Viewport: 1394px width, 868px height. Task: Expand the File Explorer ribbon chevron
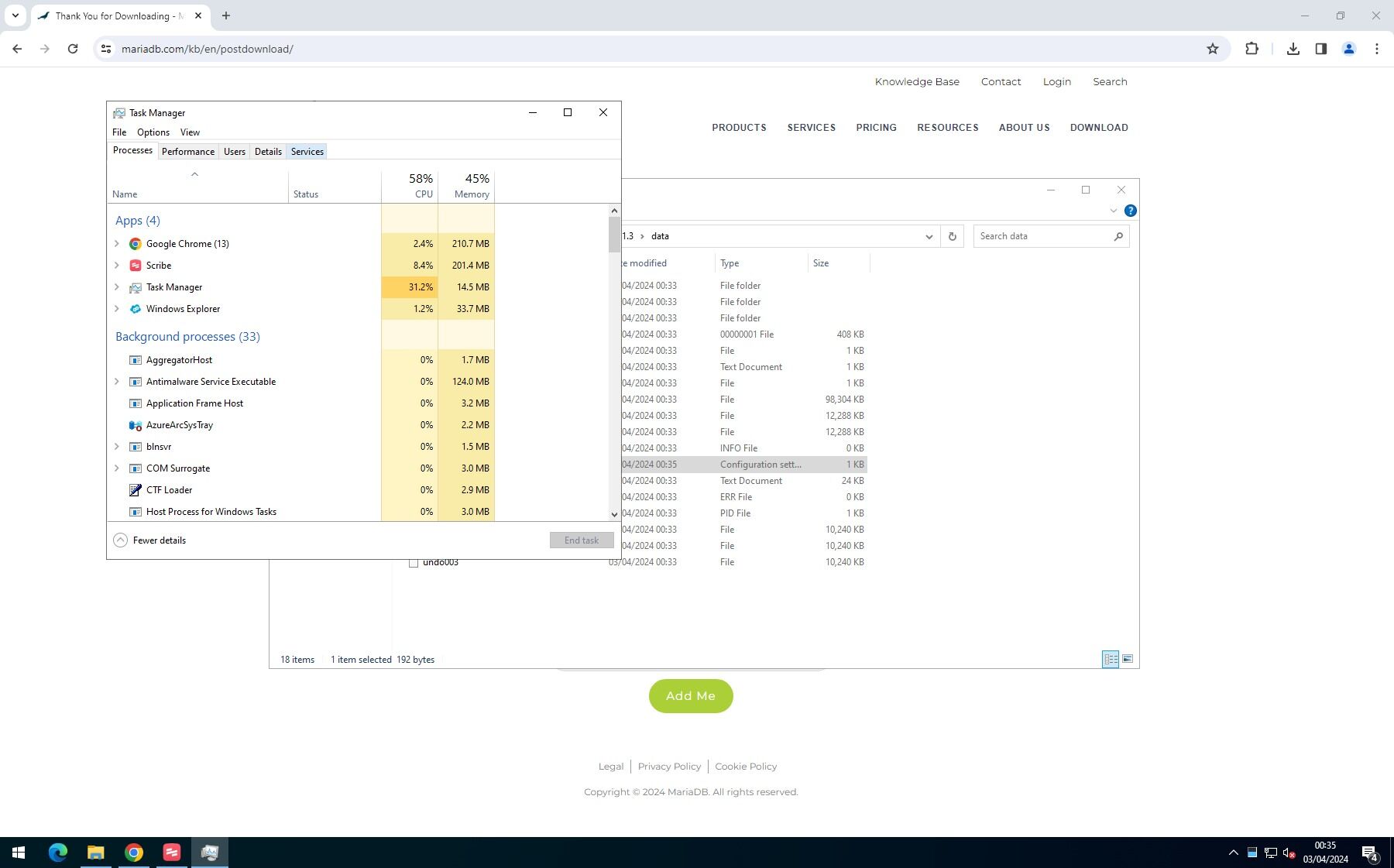(1113, 211)
